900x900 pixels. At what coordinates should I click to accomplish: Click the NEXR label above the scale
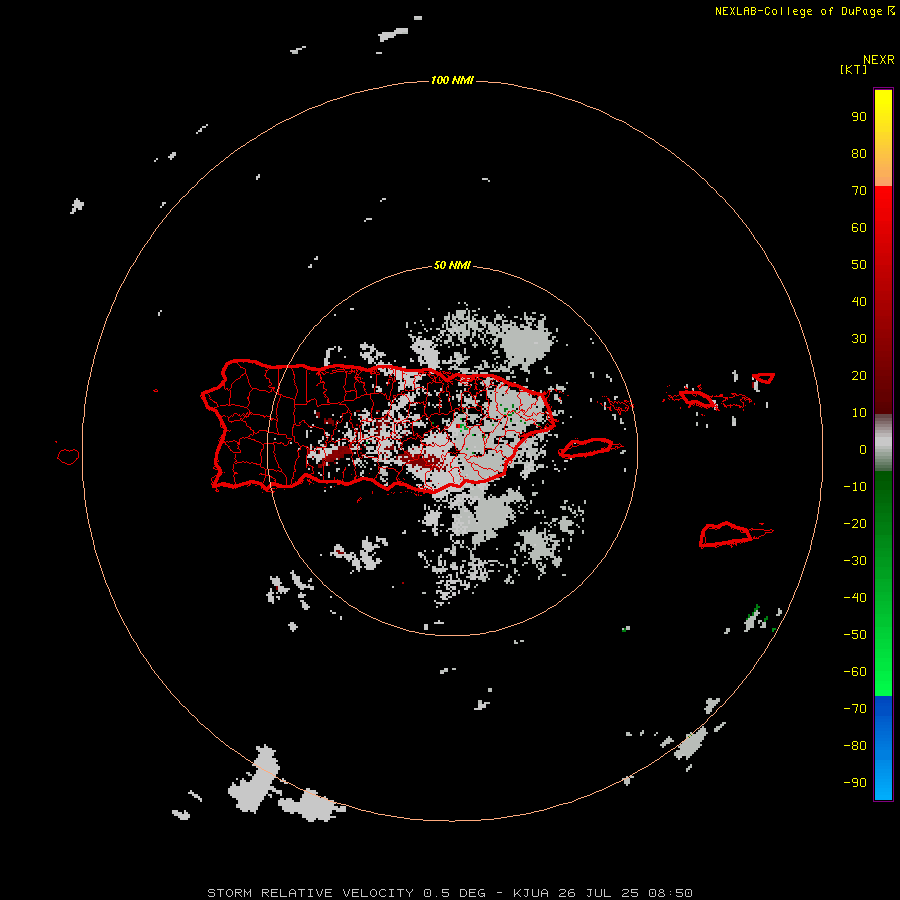pyautogui.click(x=878, y=60)
